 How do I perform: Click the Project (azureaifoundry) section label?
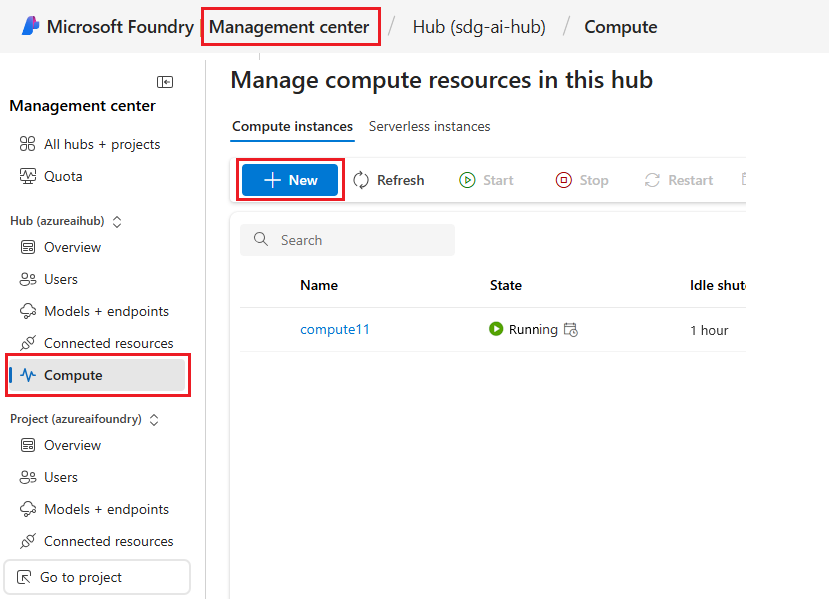(76, 419)
